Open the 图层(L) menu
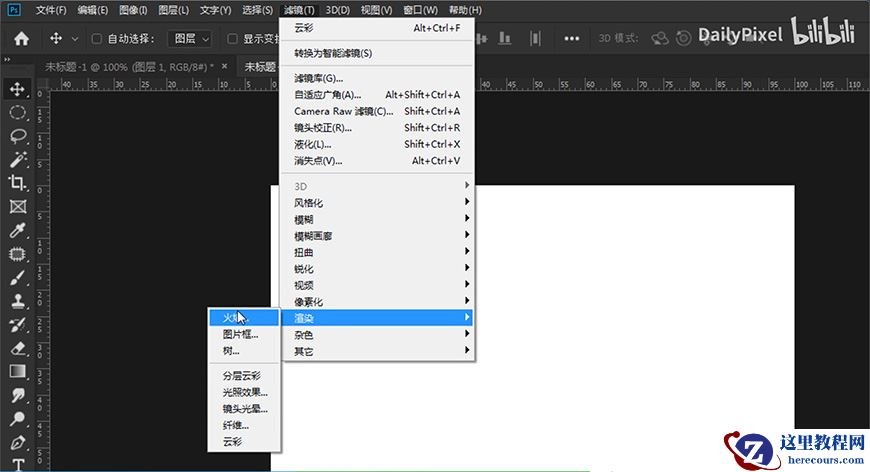 tap(173, 10)
